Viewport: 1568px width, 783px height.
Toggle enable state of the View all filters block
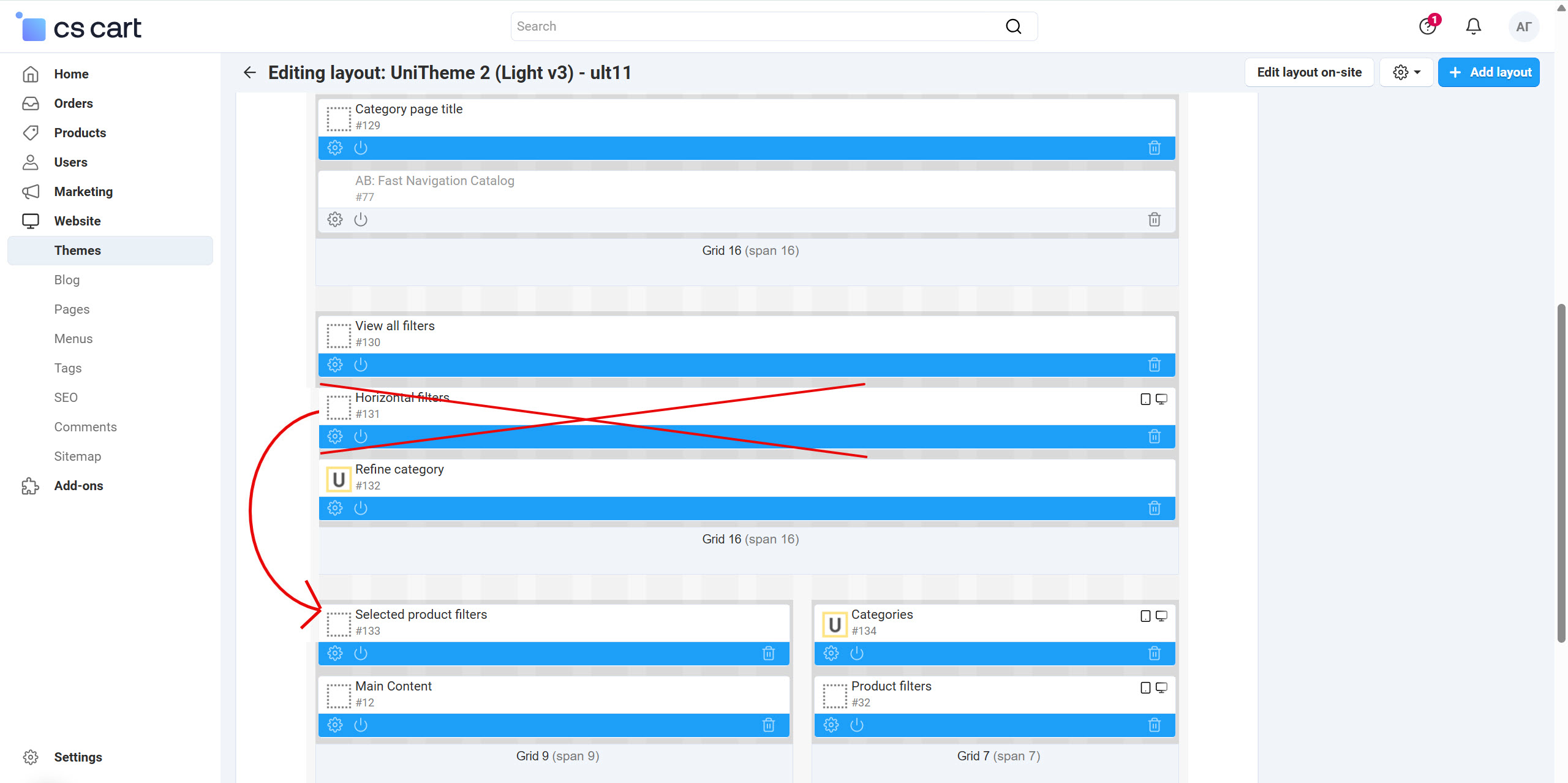(x=360, y=364)
